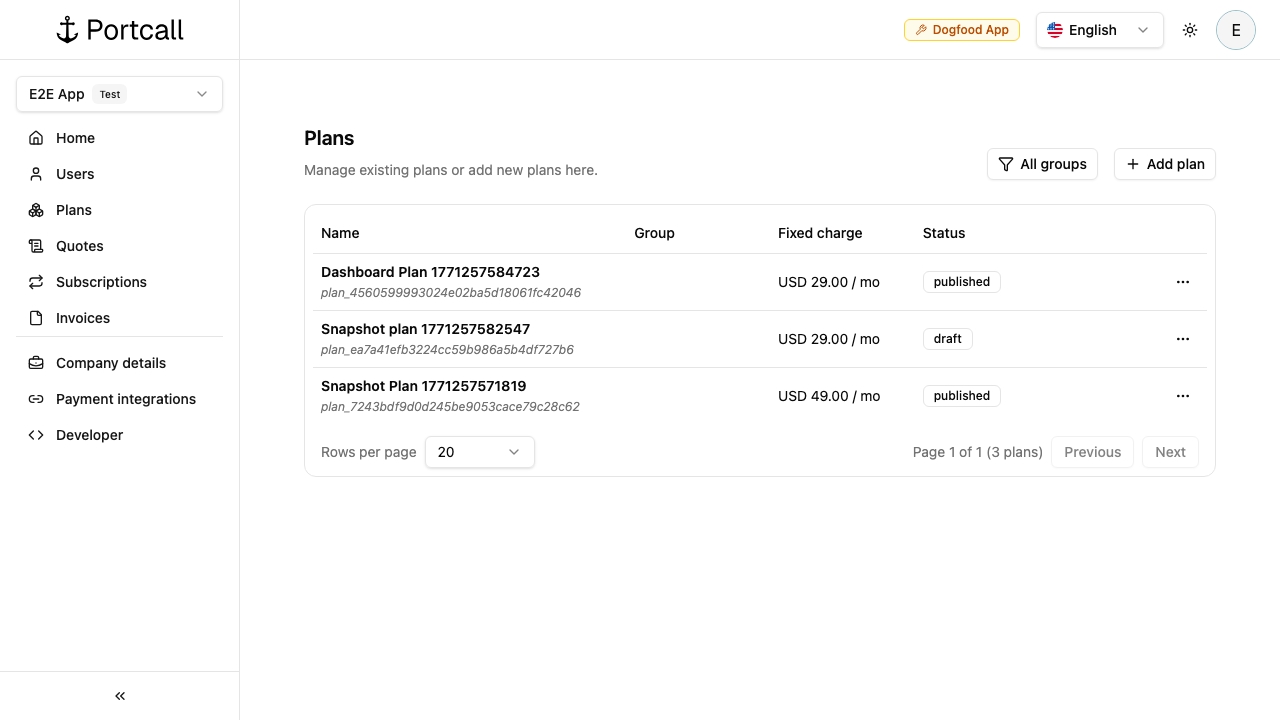Collapse the sidebar with the double chevron
Image resolution: width=1280 pixels, height=720 pixels.
point(120,696)
